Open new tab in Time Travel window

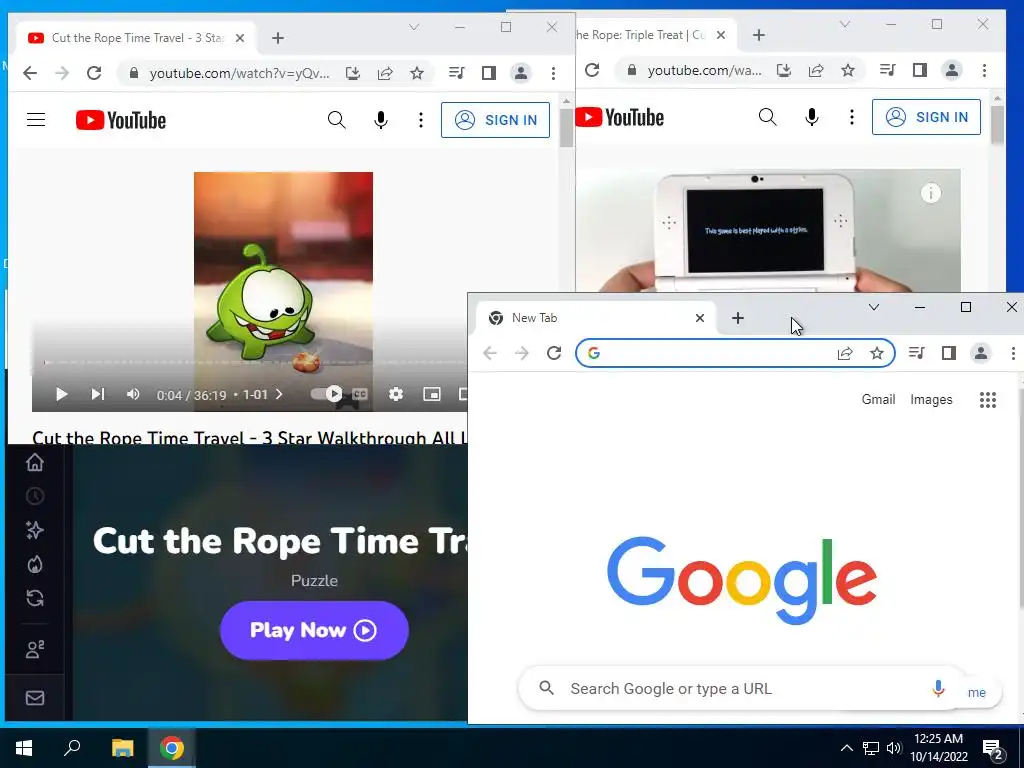278,38
